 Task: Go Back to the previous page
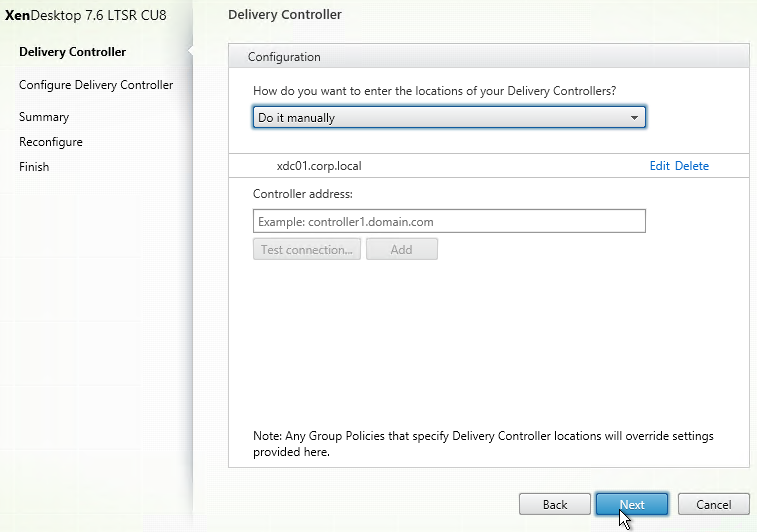(x=555, y=504)
